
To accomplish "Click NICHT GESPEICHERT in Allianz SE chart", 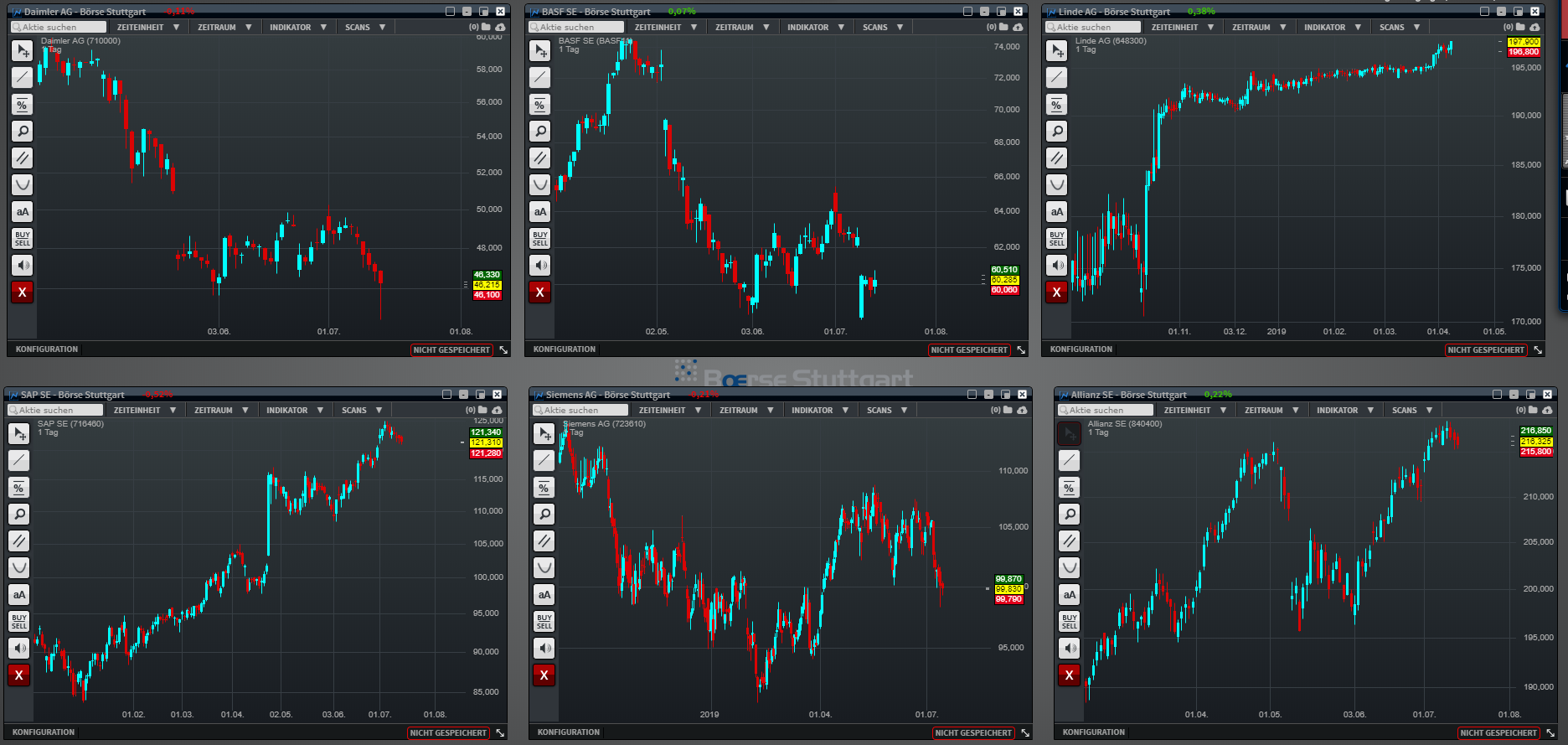I will [x=1498, y=733].
